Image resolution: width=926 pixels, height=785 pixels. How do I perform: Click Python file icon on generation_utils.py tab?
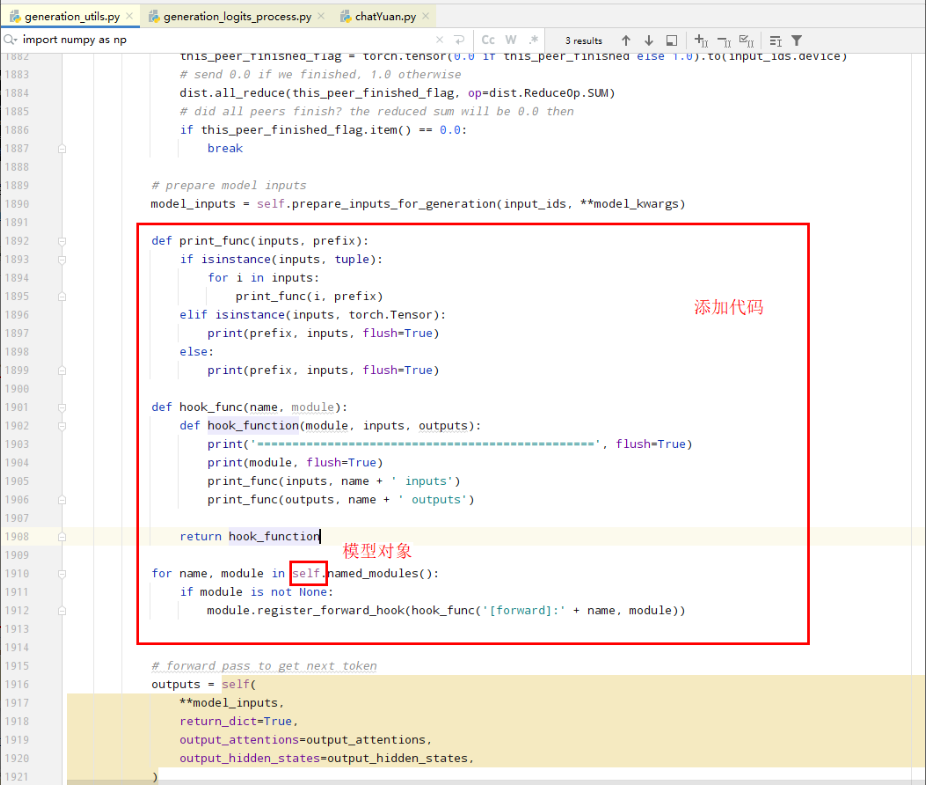click(x=15, y=17)
